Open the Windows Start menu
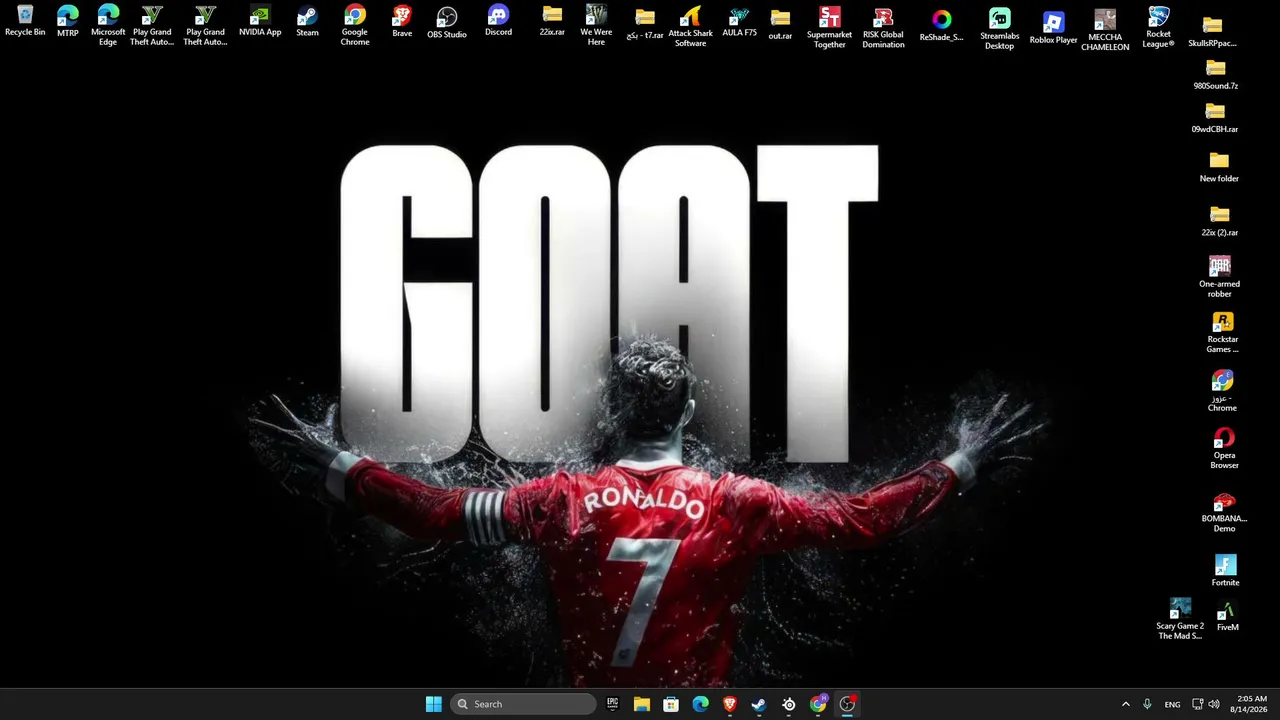Image resolution: width=1280 pixels, height=720 pixels. [x=434, y=704]
